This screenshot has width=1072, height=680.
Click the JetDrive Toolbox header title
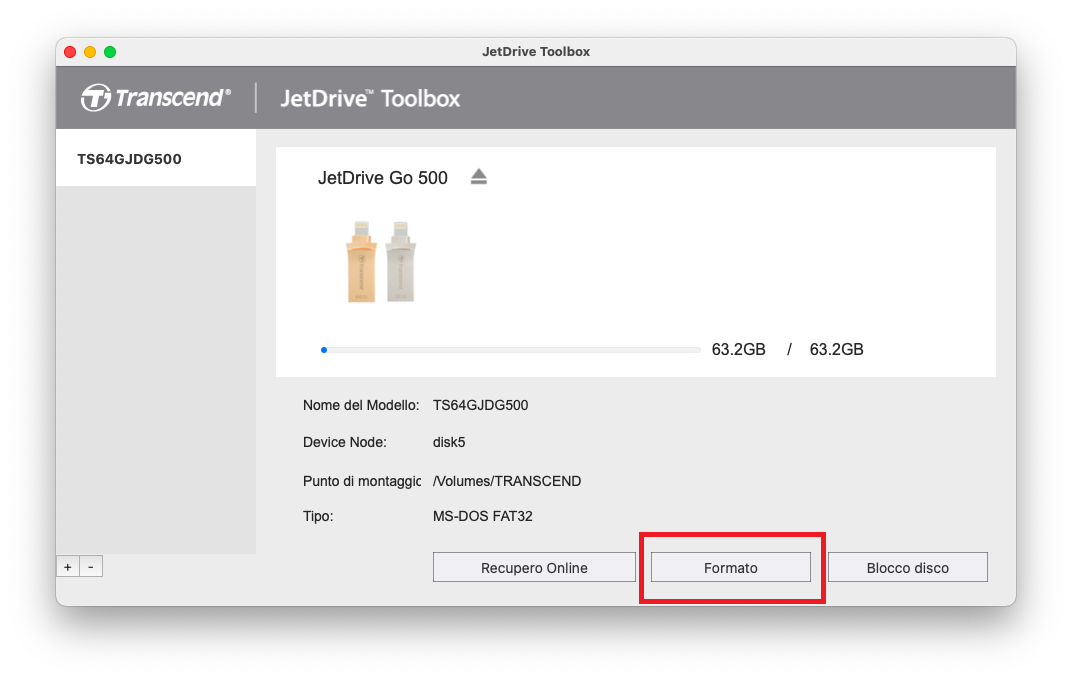pos(371,98)
